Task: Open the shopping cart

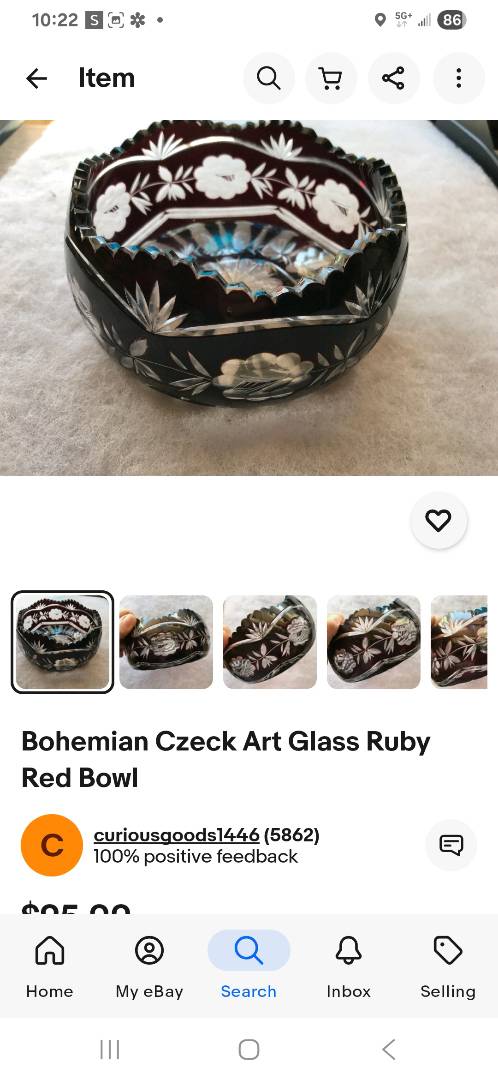Action: (x=331, y=79)
